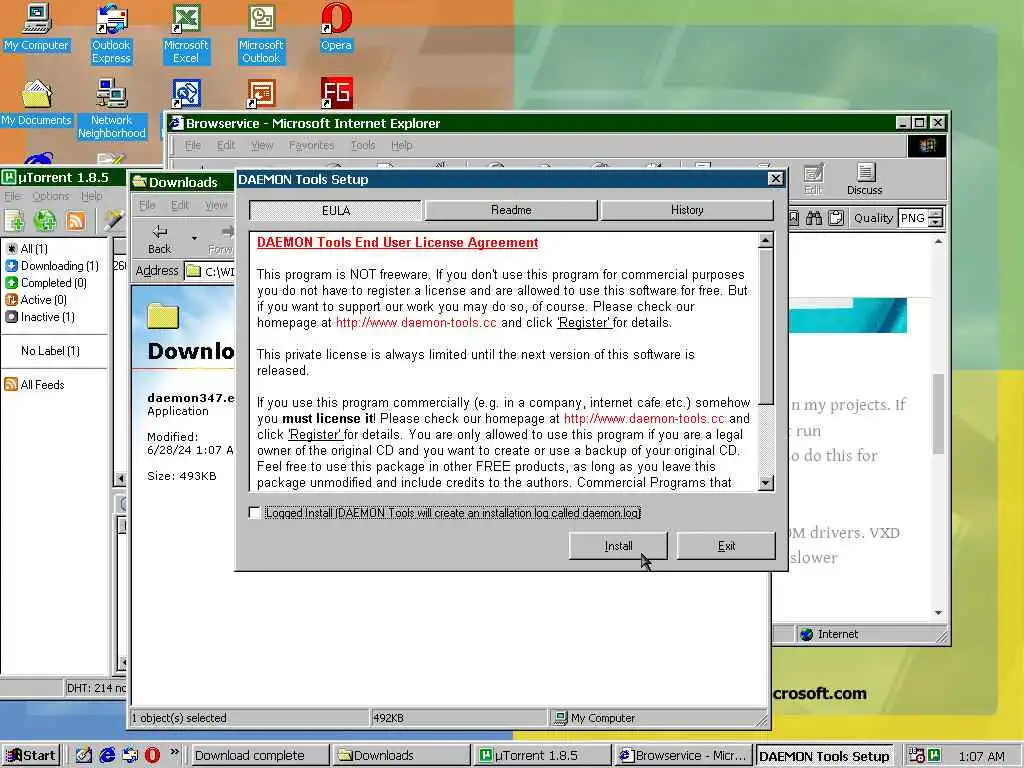Open My Computer desktop icon
The width and height of the screenshot is (1024, 768).
coord(37,27)
